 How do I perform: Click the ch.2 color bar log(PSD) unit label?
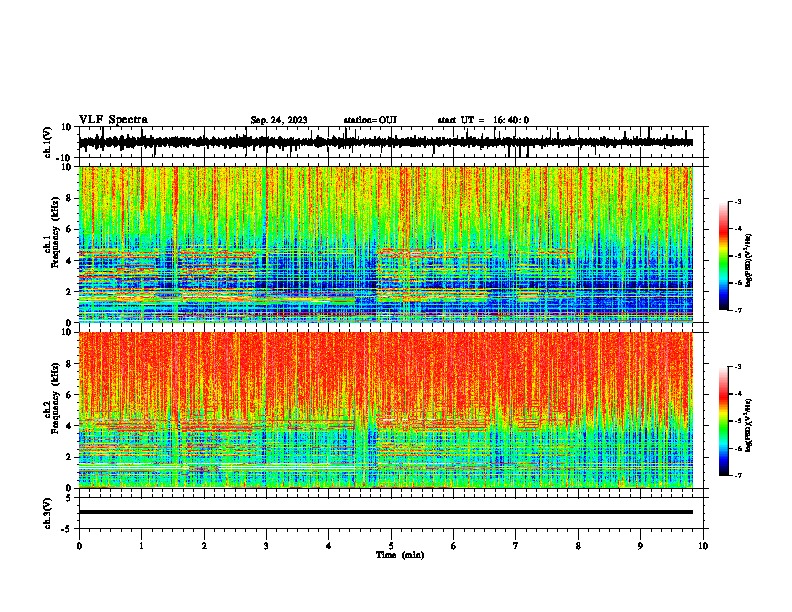point(749,425)
